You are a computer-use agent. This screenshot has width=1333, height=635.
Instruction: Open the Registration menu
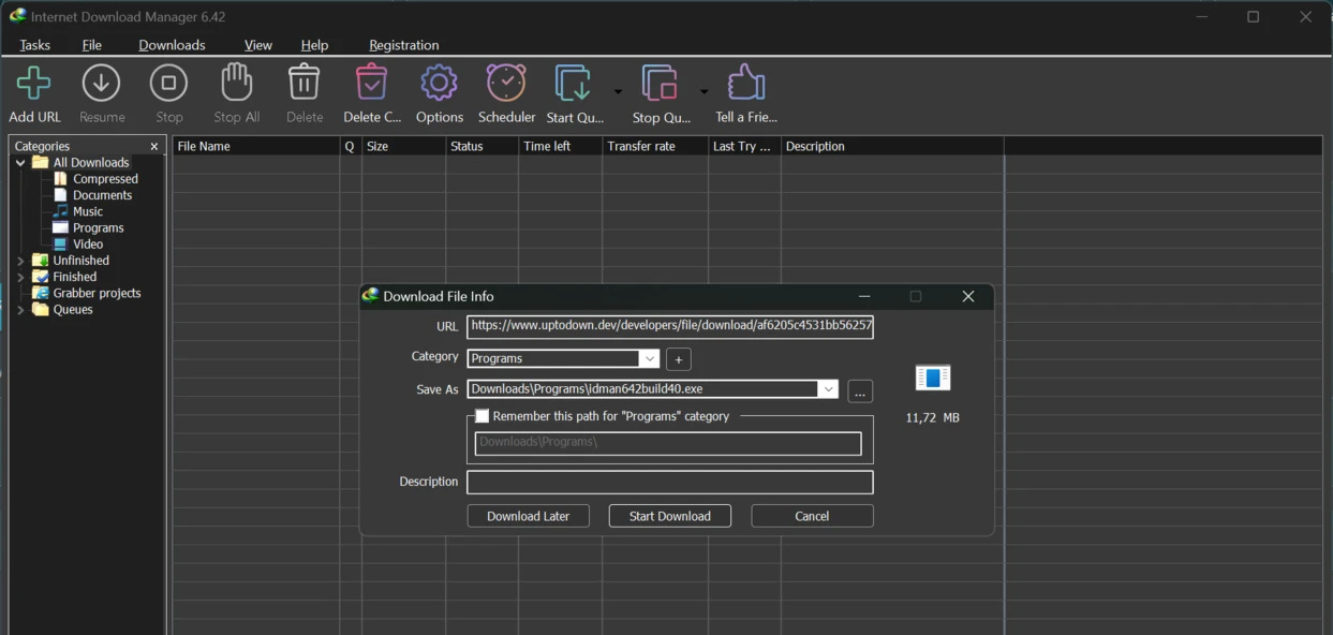[x=404, y=45]
